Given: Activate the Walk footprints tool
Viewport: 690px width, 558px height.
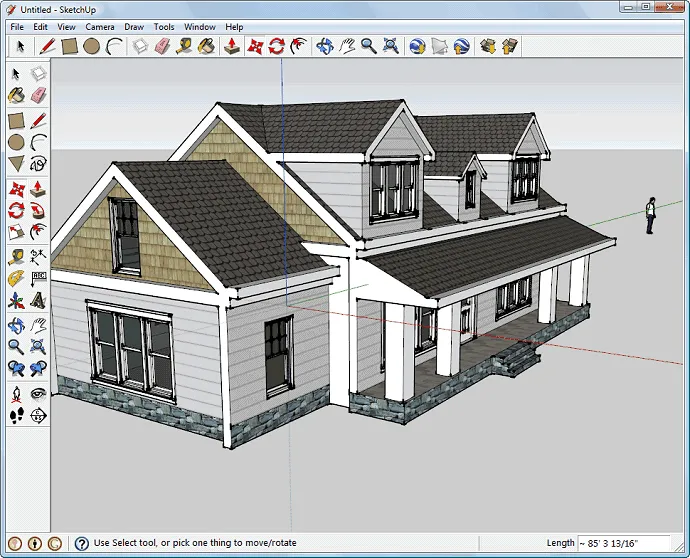Looking at the screenshot, I should tap(16, 415).
